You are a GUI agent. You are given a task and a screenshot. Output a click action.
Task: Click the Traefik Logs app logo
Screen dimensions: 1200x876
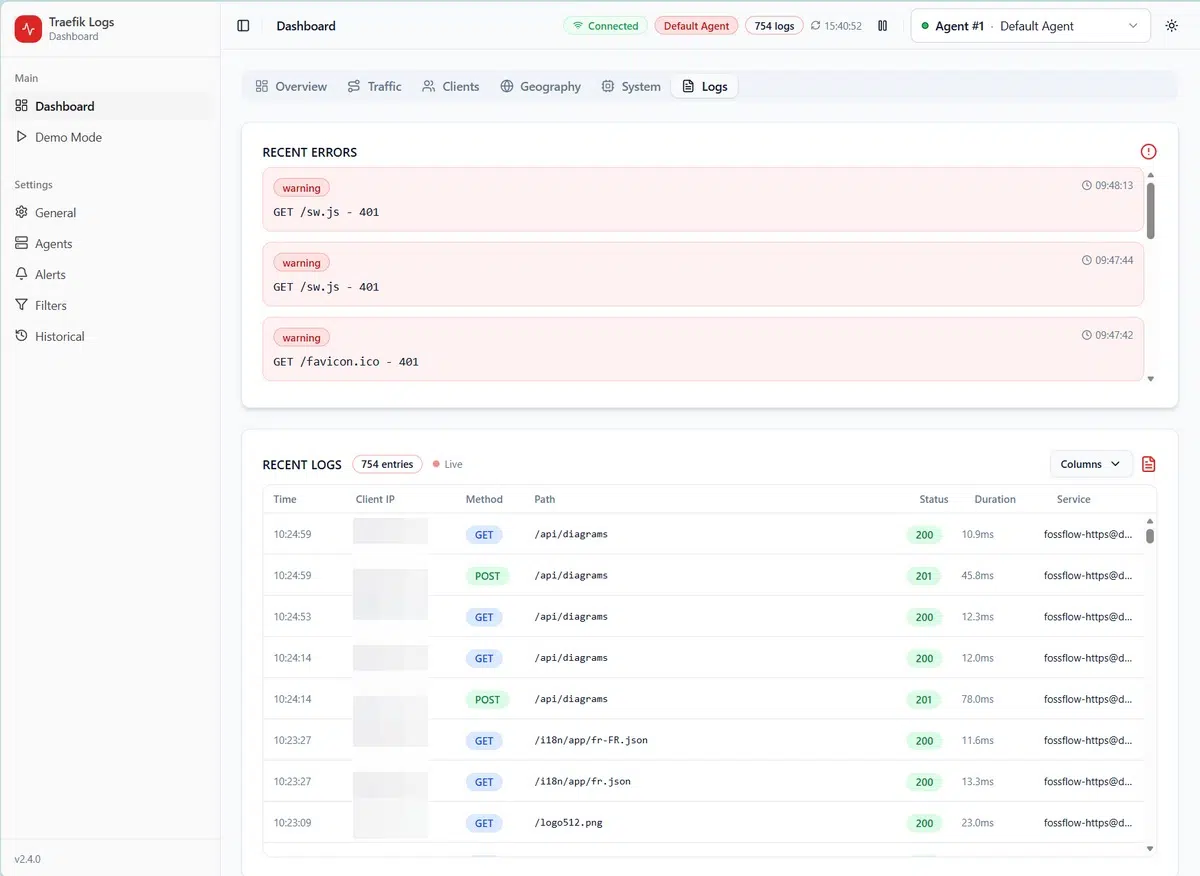pos(28,28)
